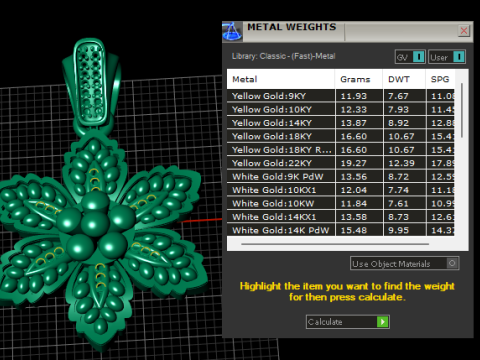Select the Yellow Gold:10KY row
480x360 pixels.
pos(341,109)
